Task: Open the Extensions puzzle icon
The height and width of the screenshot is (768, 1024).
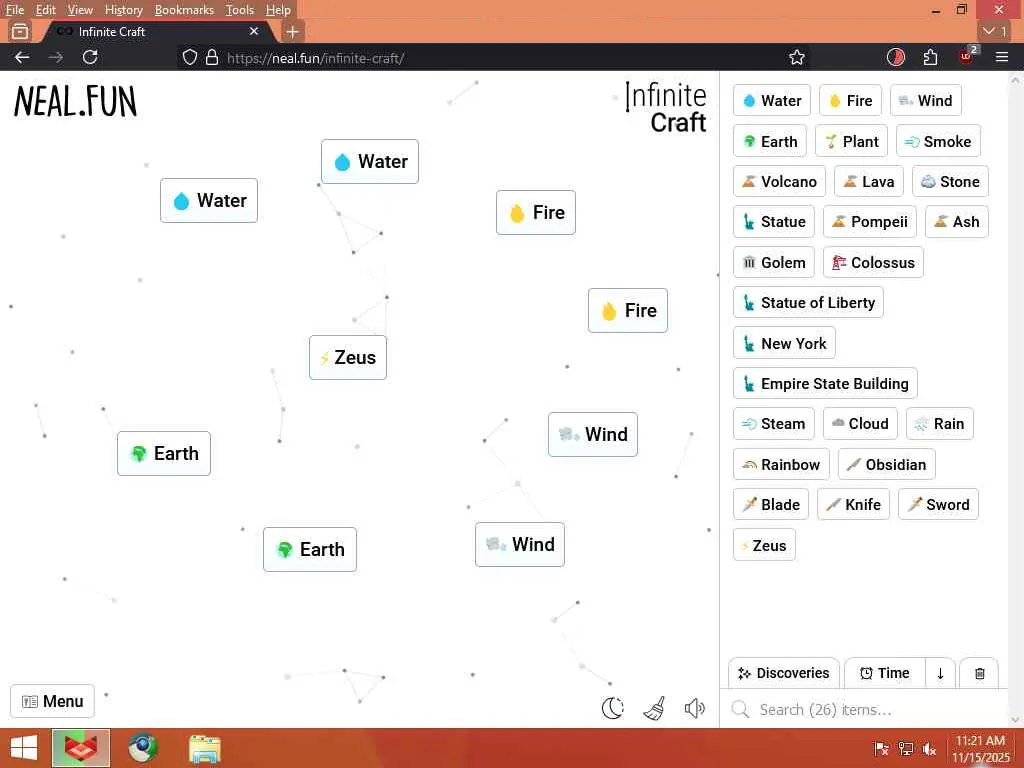Action: [931, 57]
